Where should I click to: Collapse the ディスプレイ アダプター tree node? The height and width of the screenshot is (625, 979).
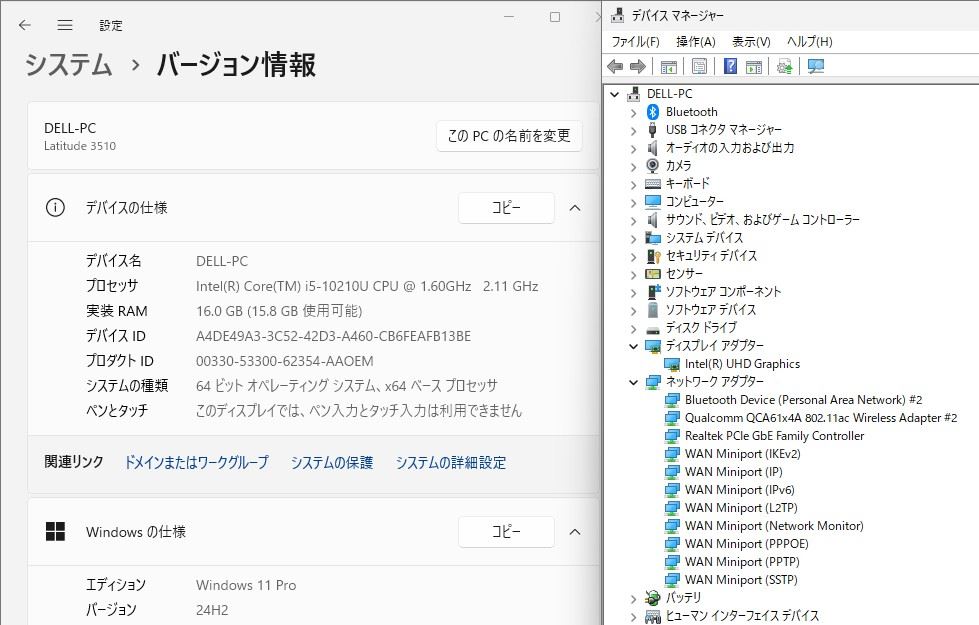pos(633,346)
